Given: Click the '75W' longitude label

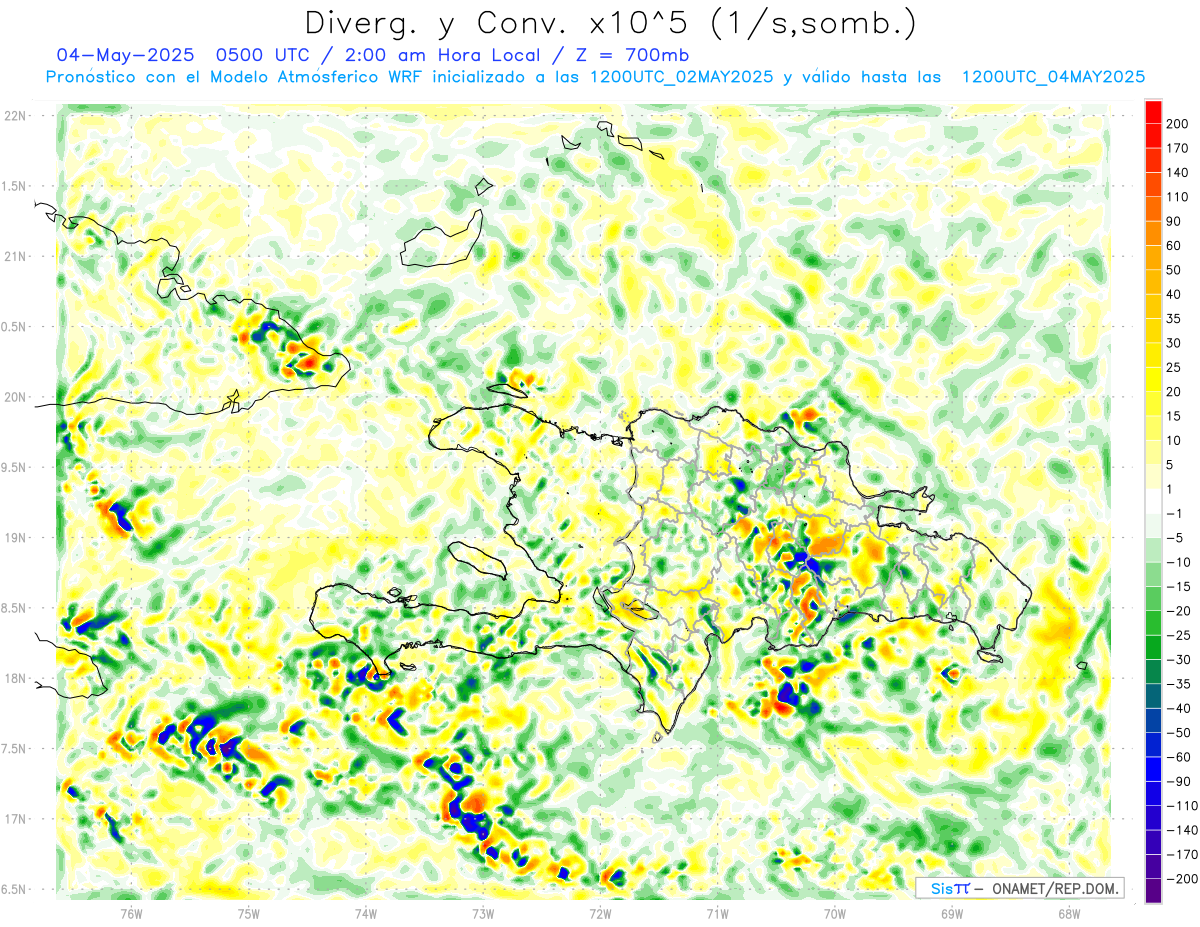Looking at the screenshot, I should (249, 913).
